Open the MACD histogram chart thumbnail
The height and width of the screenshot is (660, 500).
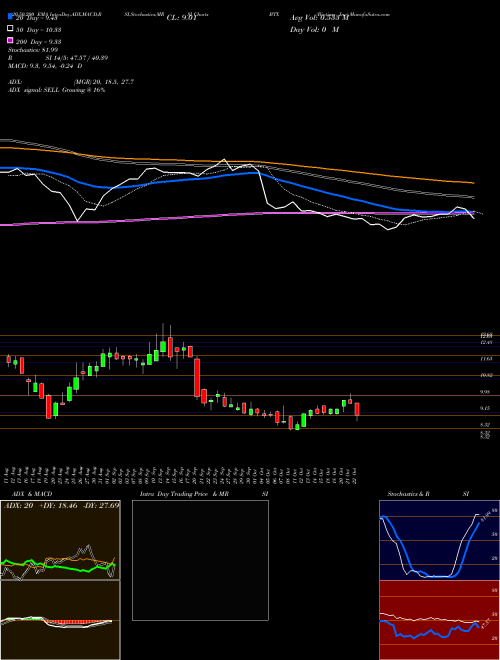point(60,620)
